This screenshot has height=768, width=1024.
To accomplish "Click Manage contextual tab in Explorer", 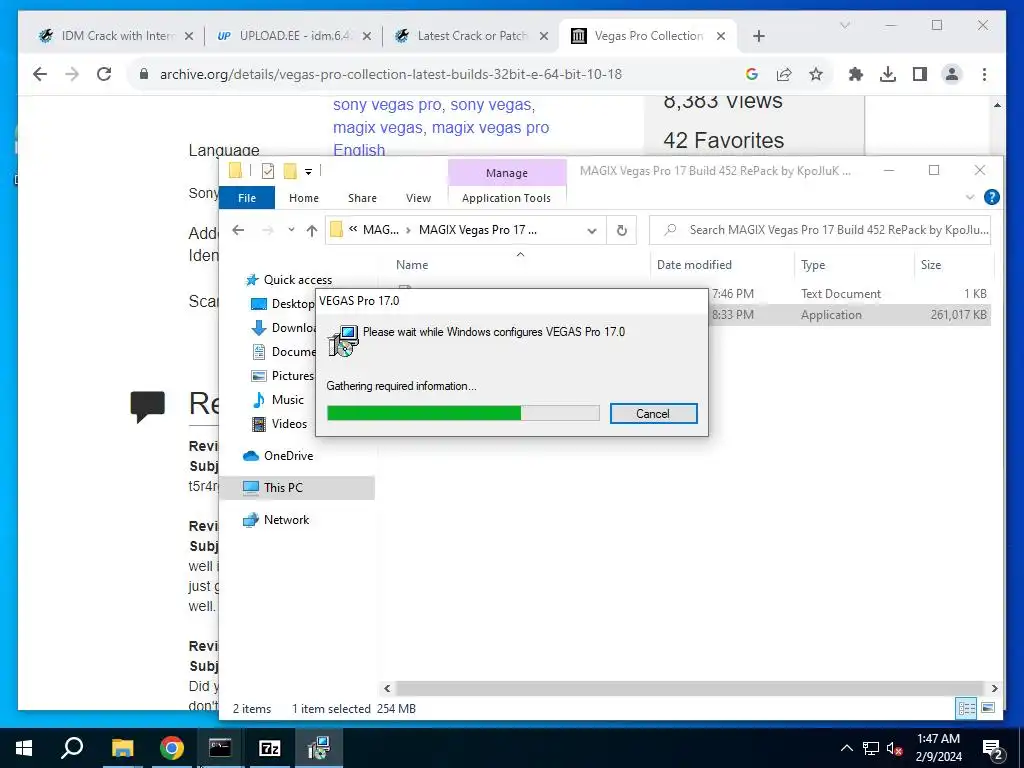I will tap(507, 173).
